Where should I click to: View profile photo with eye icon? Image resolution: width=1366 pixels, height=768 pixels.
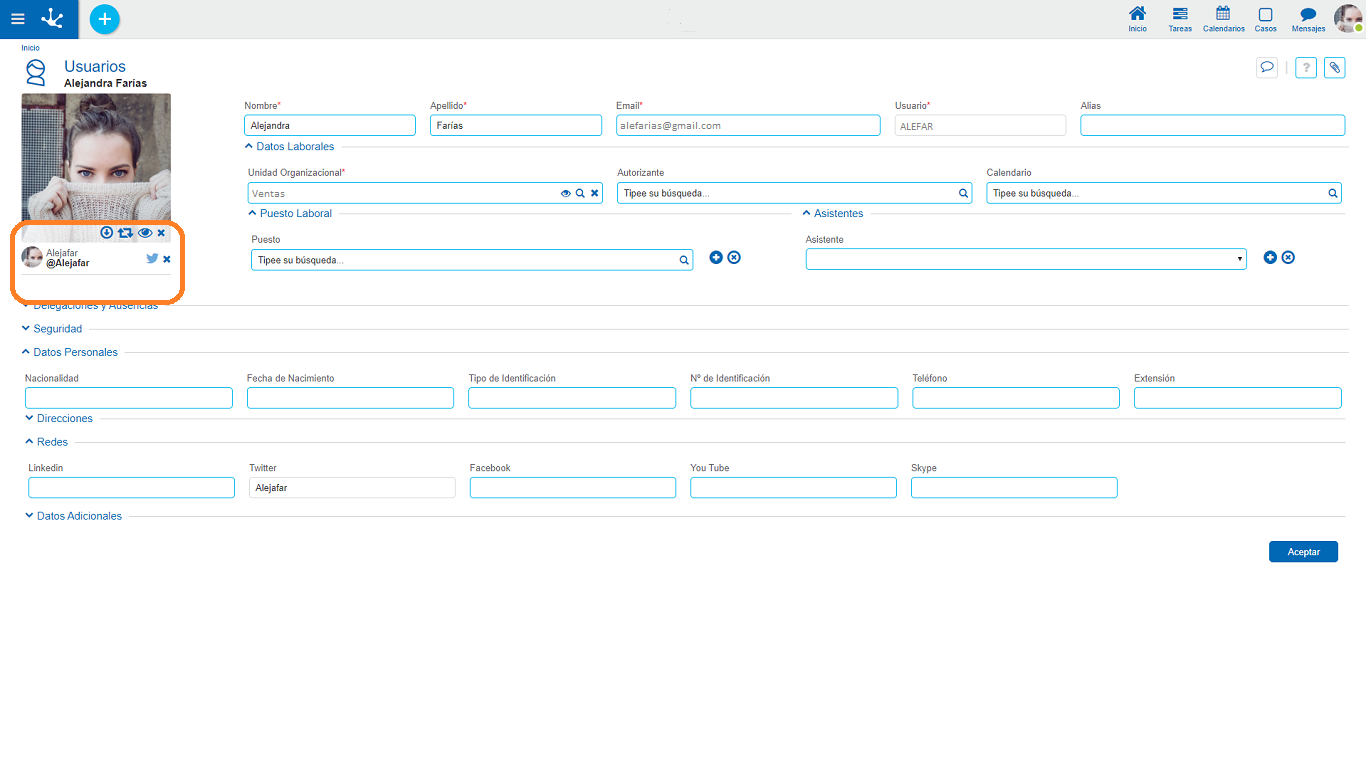[145, 233]
